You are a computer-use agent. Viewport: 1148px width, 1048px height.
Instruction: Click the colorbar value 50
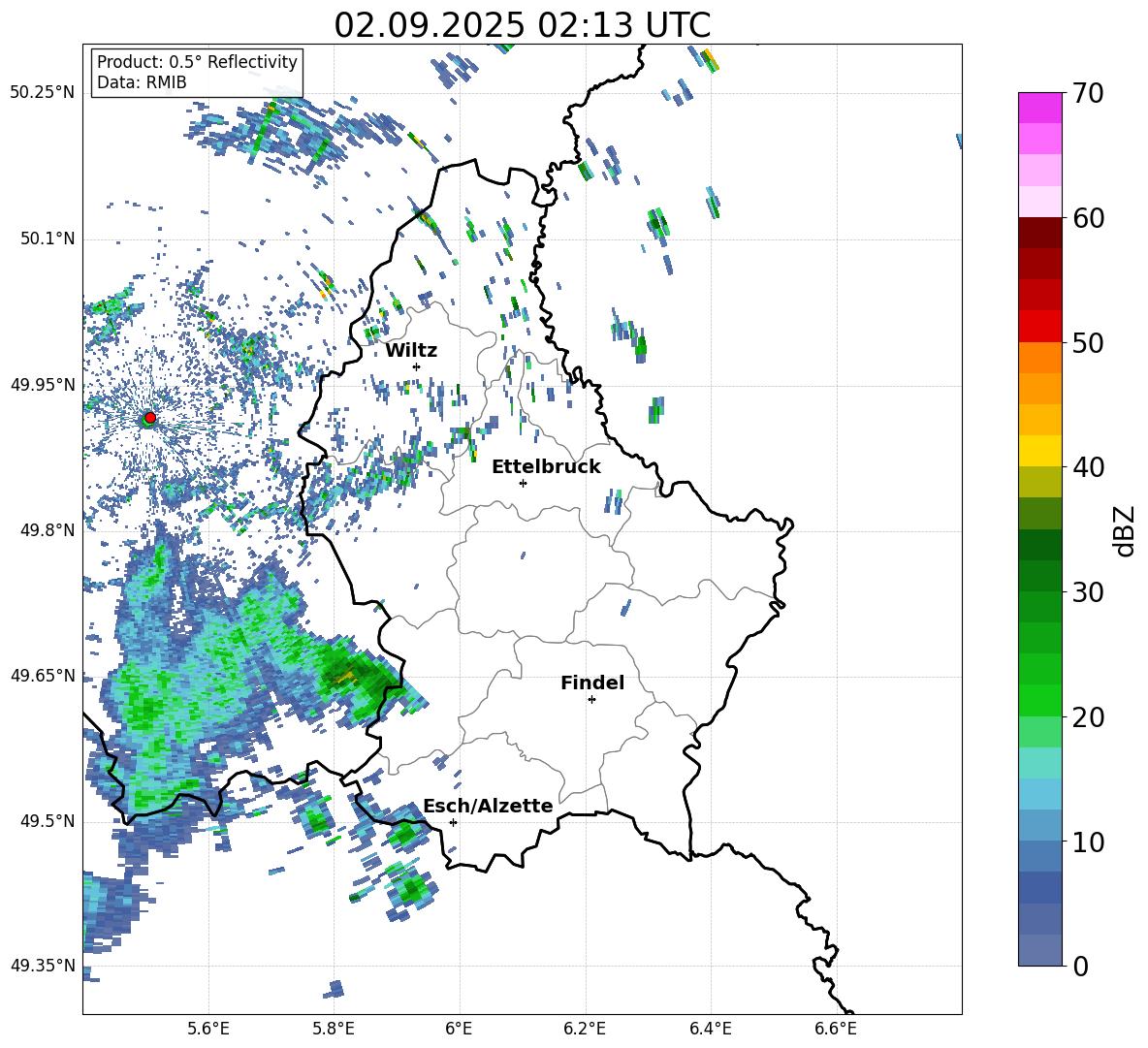tap(1088, 342)
